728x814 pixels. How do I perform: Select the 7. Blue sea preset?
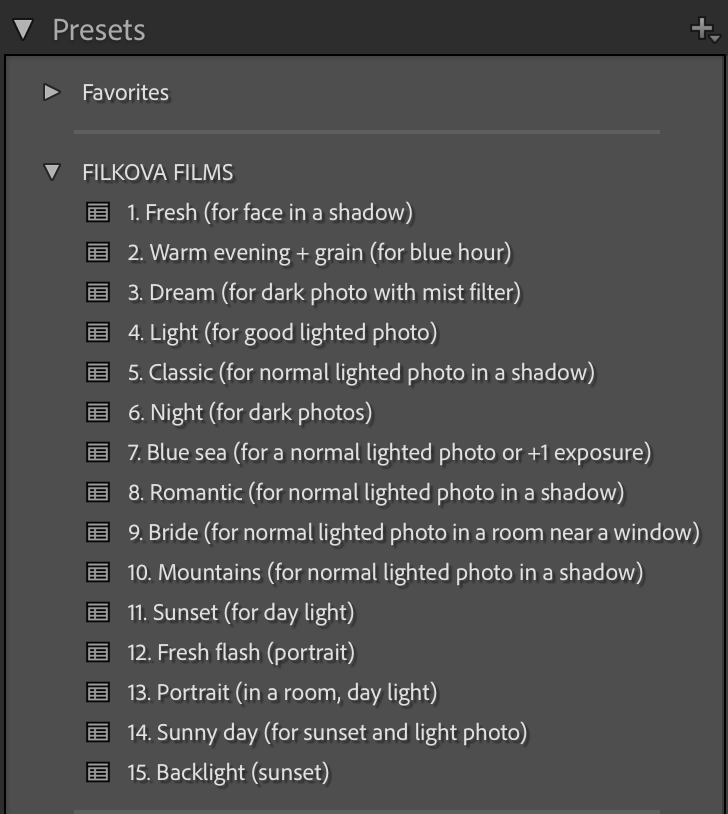click(388, 452)
